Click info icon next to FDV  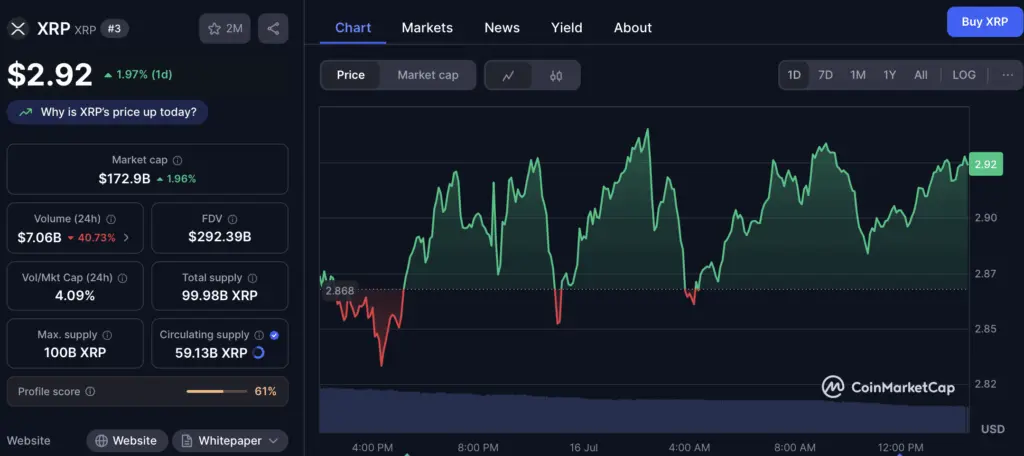click(232, 220)
